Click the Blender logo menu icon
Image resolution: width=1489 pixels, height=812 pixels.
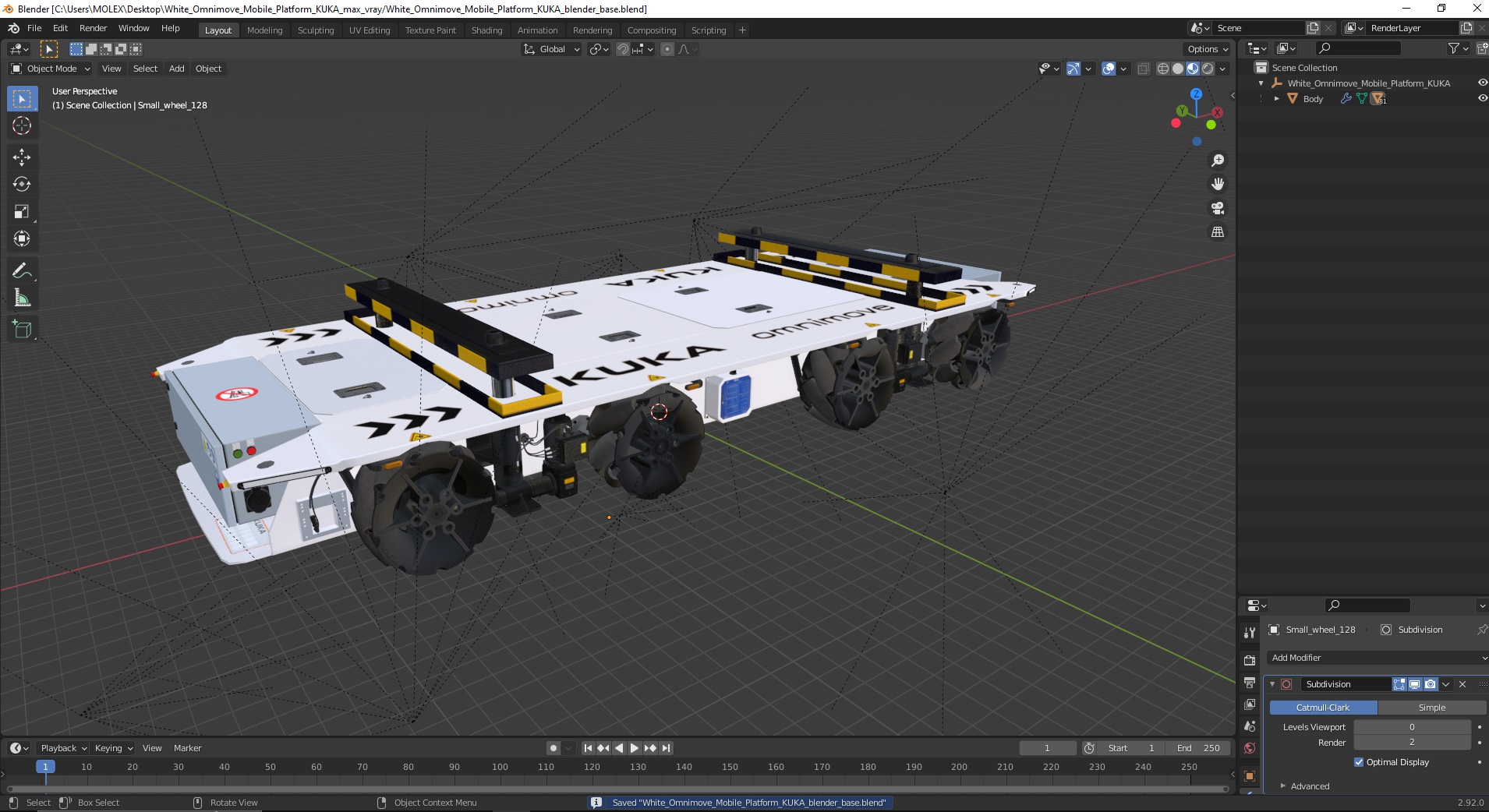click(13, 28)
